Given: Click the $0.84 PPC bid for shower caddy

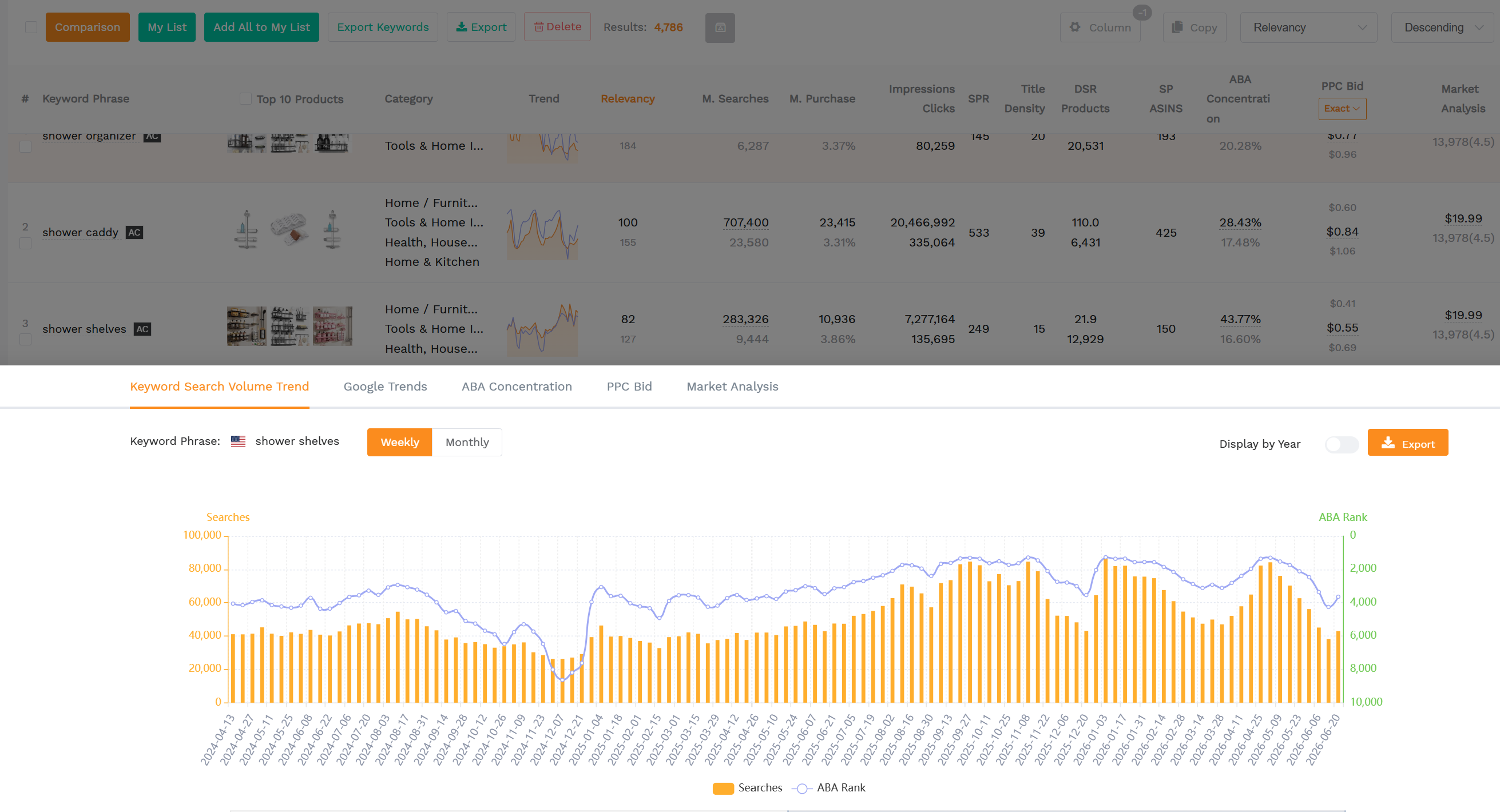Looking at the screenshot, I should pyautogui.click(x=1342, y=232).
